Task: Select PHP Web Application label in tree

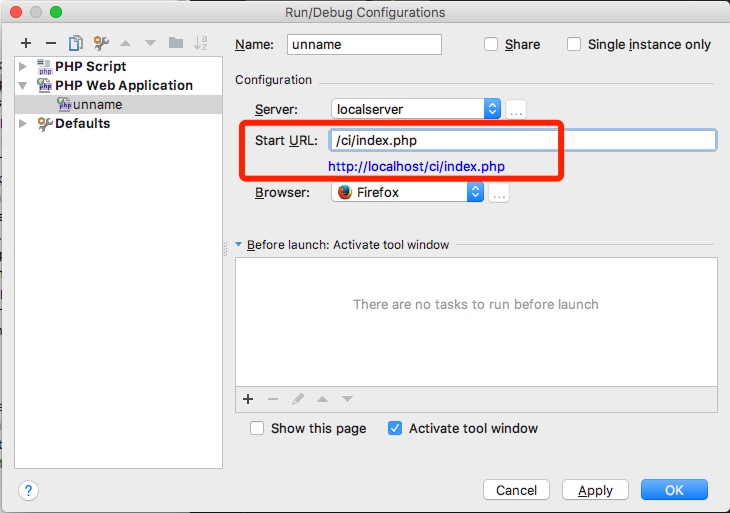Action: [x=124, y=86]
